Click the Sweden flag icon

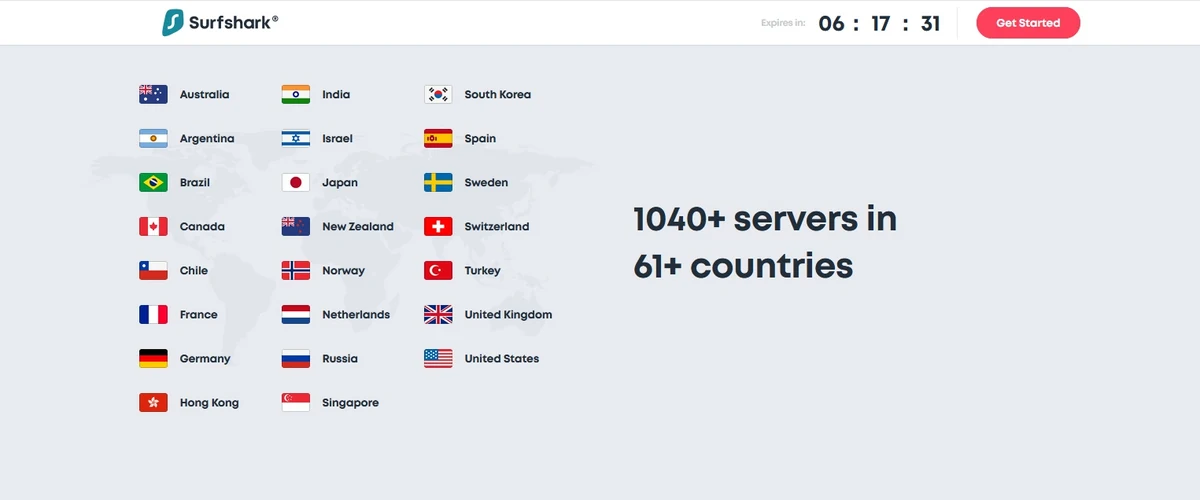[438, 183]
